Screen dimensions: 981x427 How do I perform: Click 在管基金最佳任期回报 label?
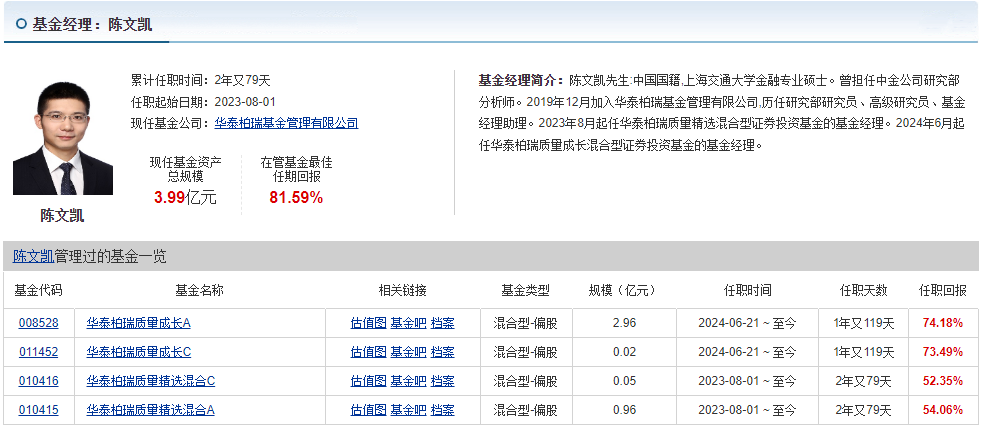click(297, 169)
